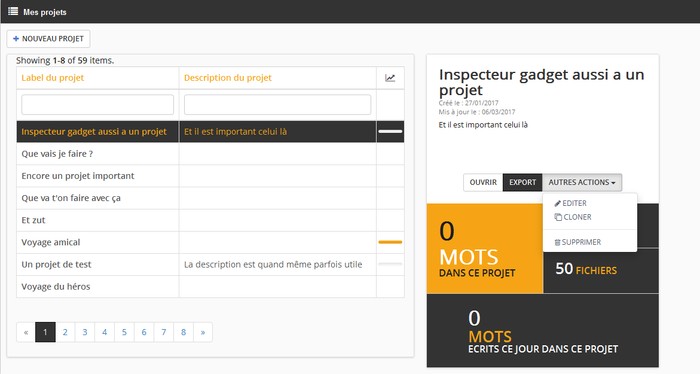Click the copy icon next to Cloner

click(x=558, y=217)
